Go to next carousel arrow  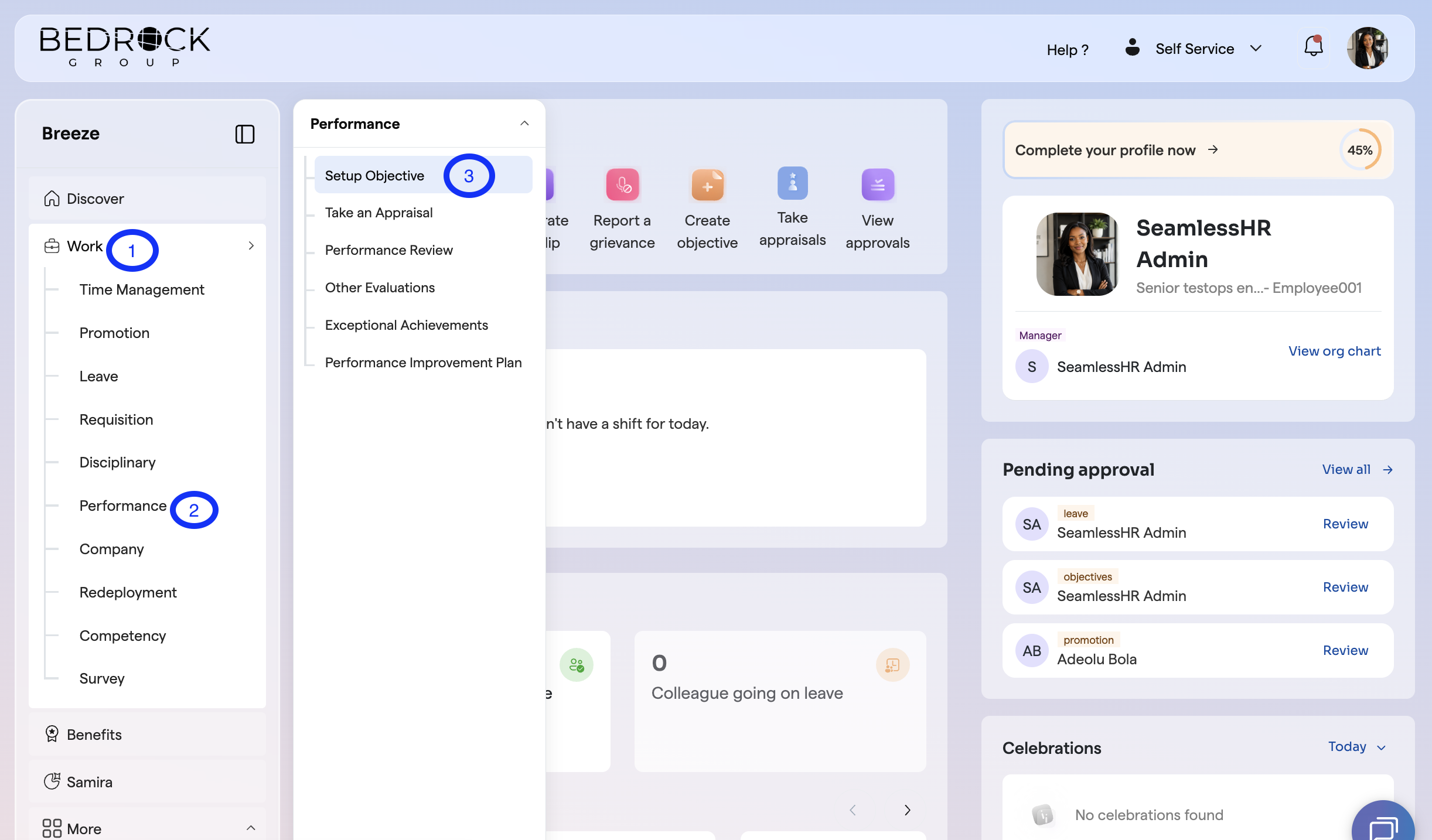pyautogui.click(x=907, y=810)
